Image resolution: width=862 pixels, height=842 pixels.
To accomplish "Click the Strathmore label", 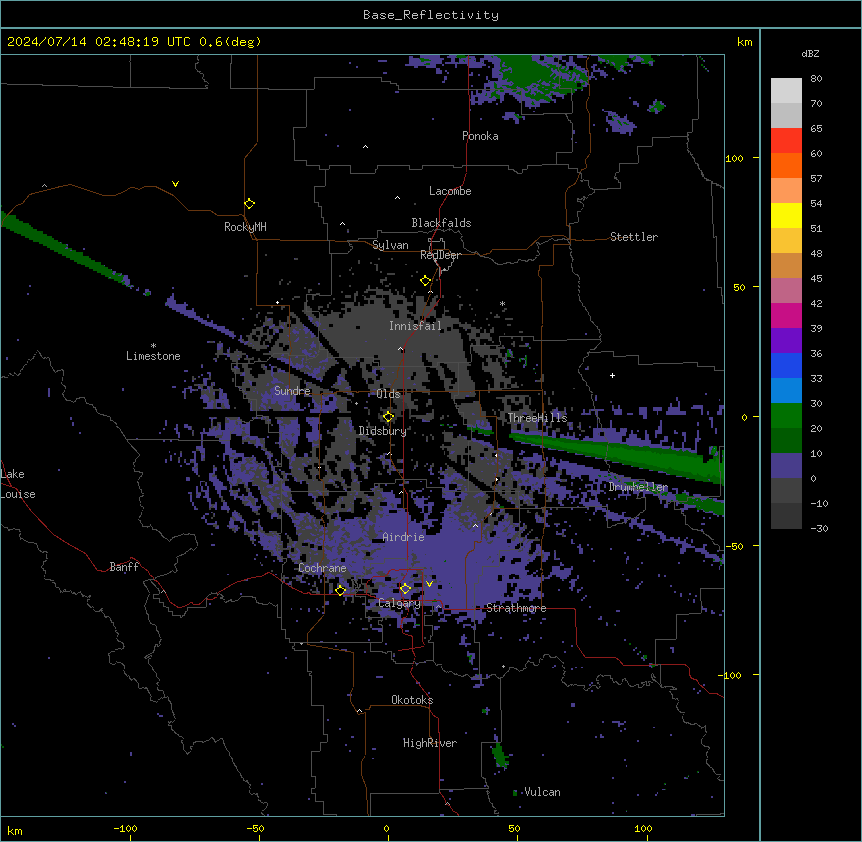I will [516, 608].
